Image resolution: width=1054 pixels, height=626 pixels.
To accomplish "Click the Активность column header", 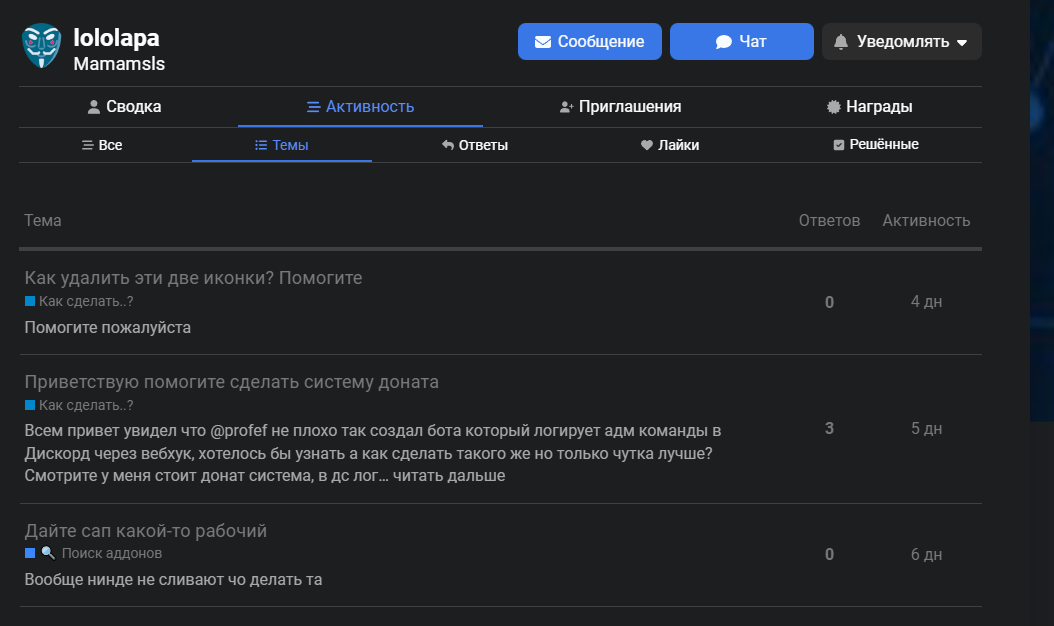I will tap(926, 221).
